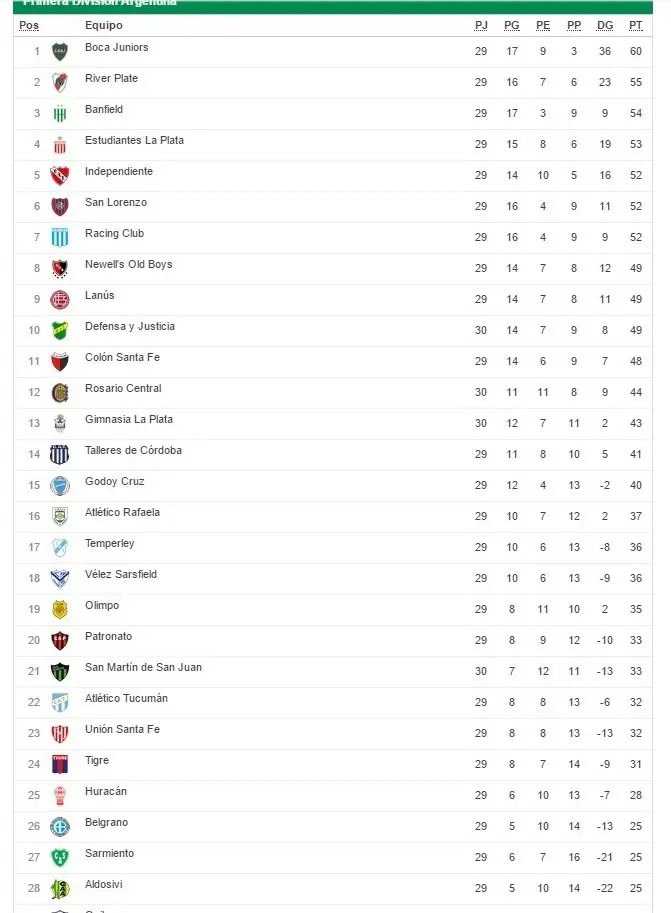The image size is (671, 913).
Task: Sort by the PT points column header
Action: click(635, 25)
